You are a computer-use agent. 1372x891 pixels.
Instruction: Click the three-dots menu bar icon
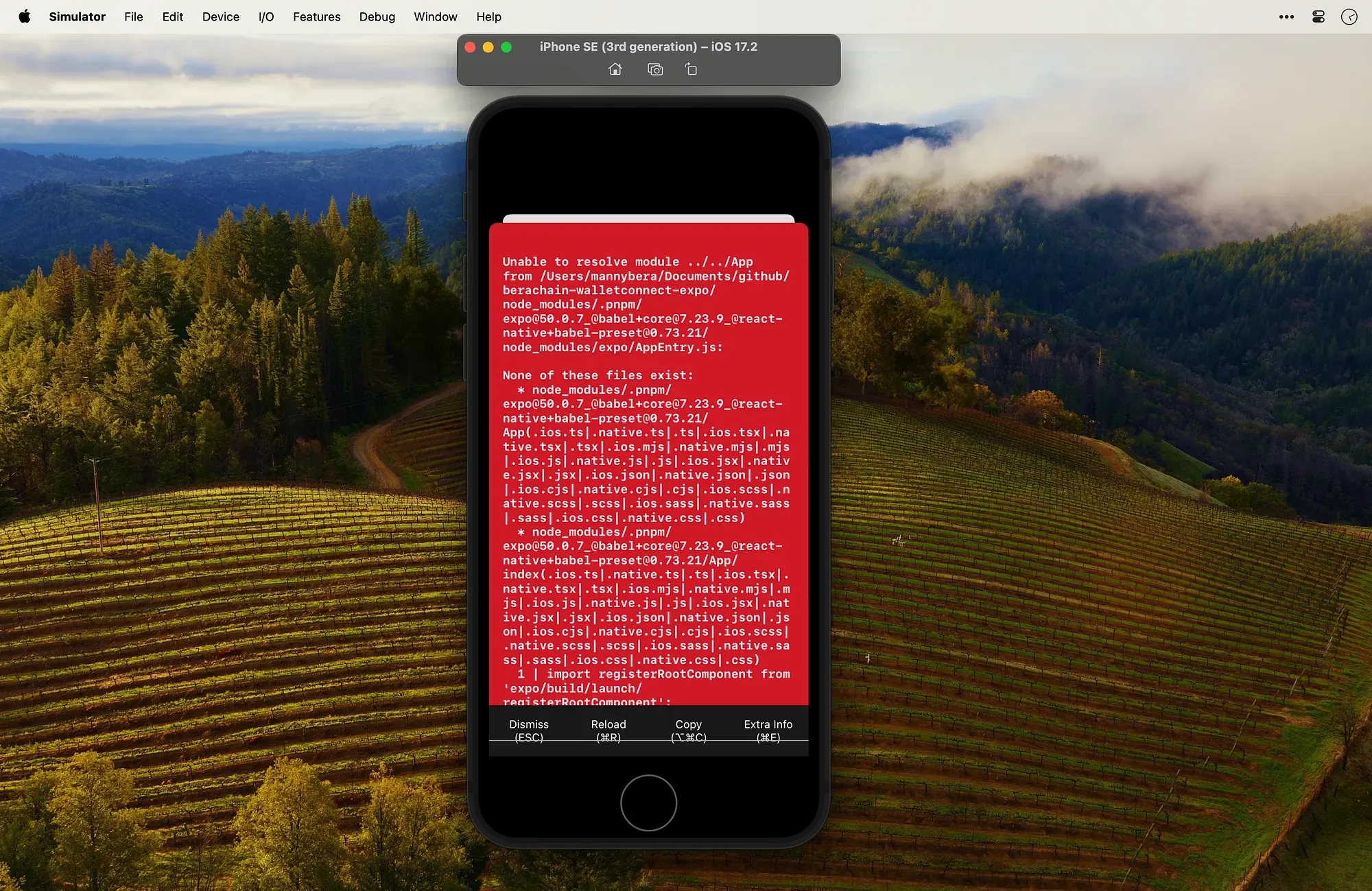coord(1287,16)
